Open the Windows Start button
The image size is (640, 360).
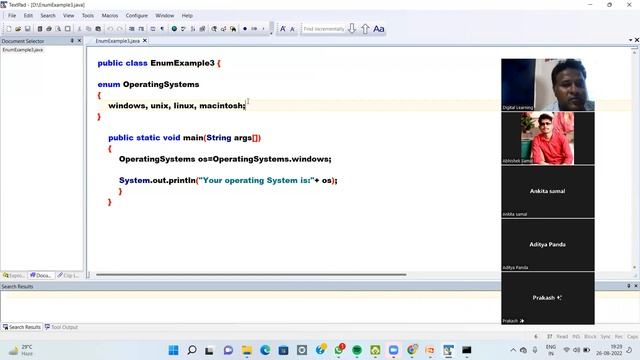tap(173, 350)
